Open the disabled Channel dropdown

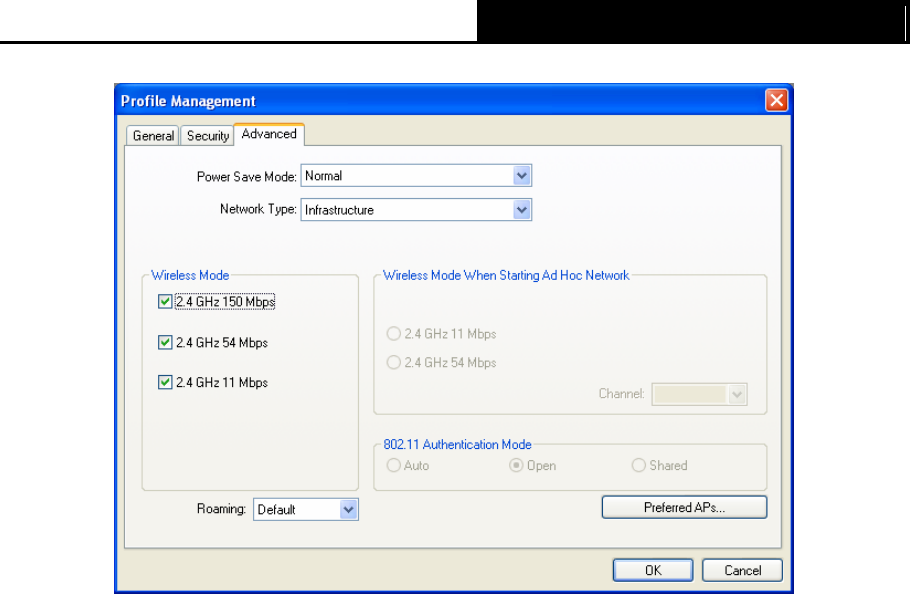click(699, 394)
